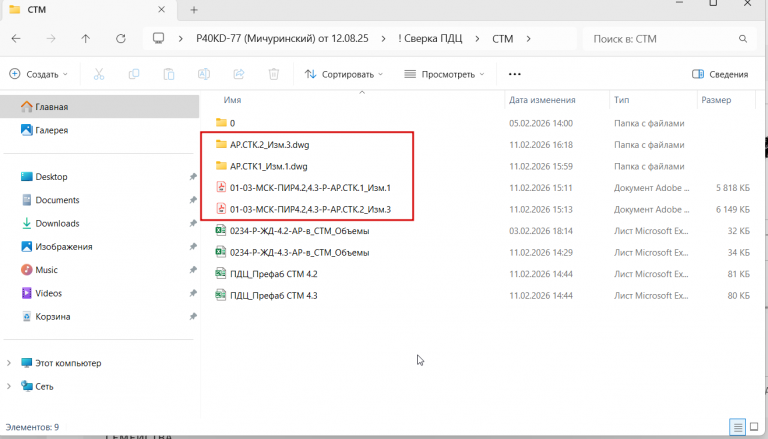Screen dimensions: 768x439
Task: Add a new tab
Action: [x=194, y=10]
